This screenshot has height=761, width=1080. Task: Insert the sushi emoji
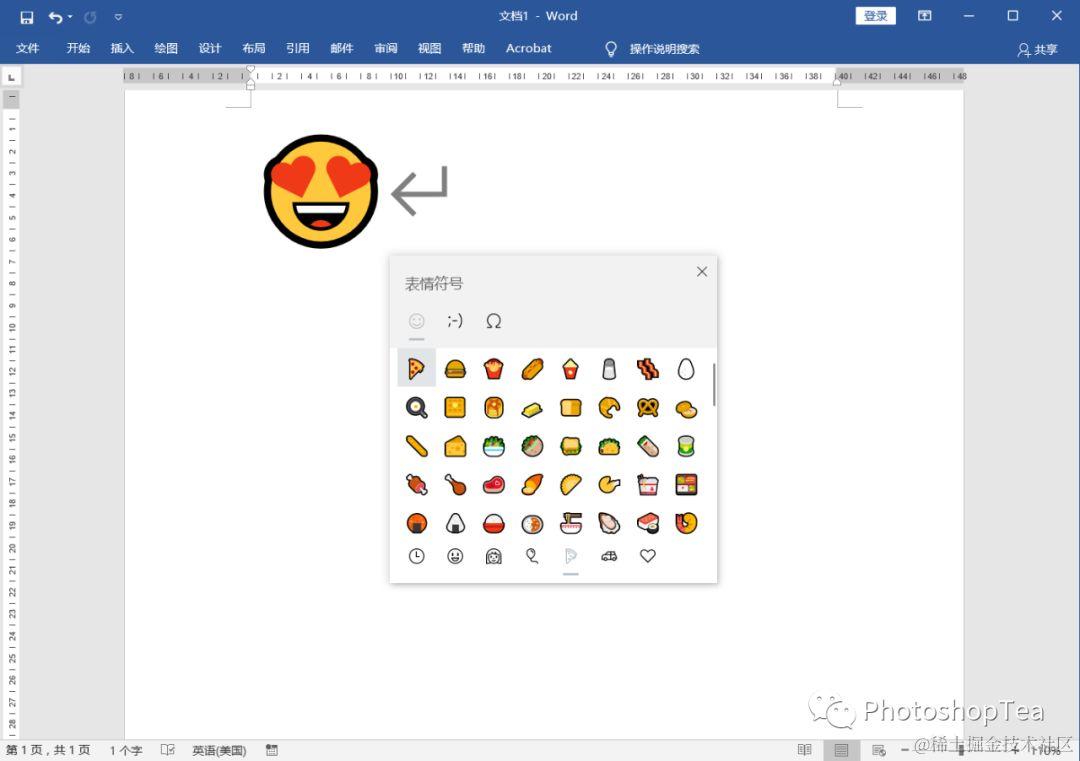(647, 523)
